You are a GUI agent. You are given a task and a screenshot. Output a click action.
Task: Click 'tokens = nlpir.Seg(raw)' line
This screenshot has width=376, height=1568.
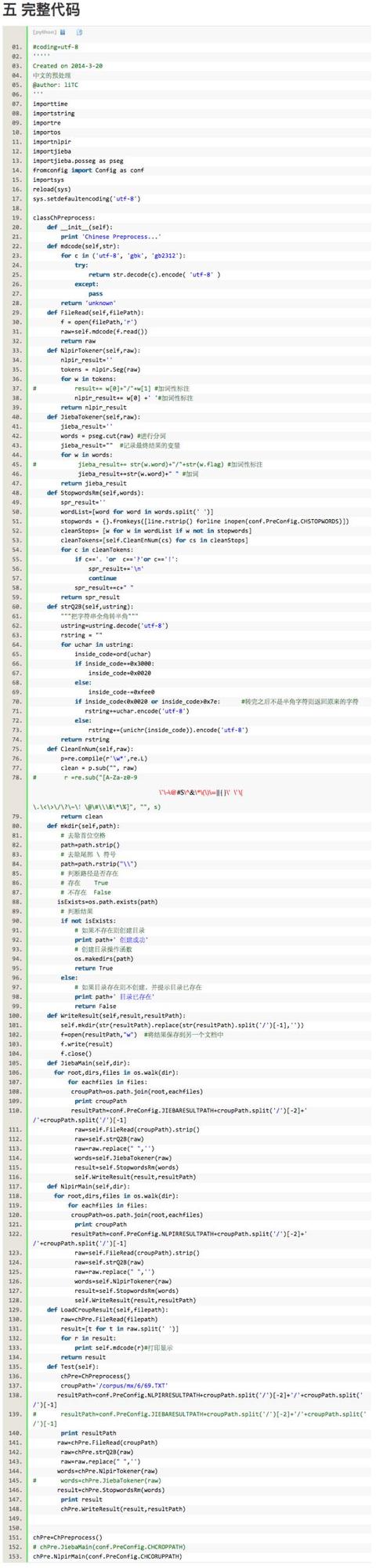click(100, 368)
